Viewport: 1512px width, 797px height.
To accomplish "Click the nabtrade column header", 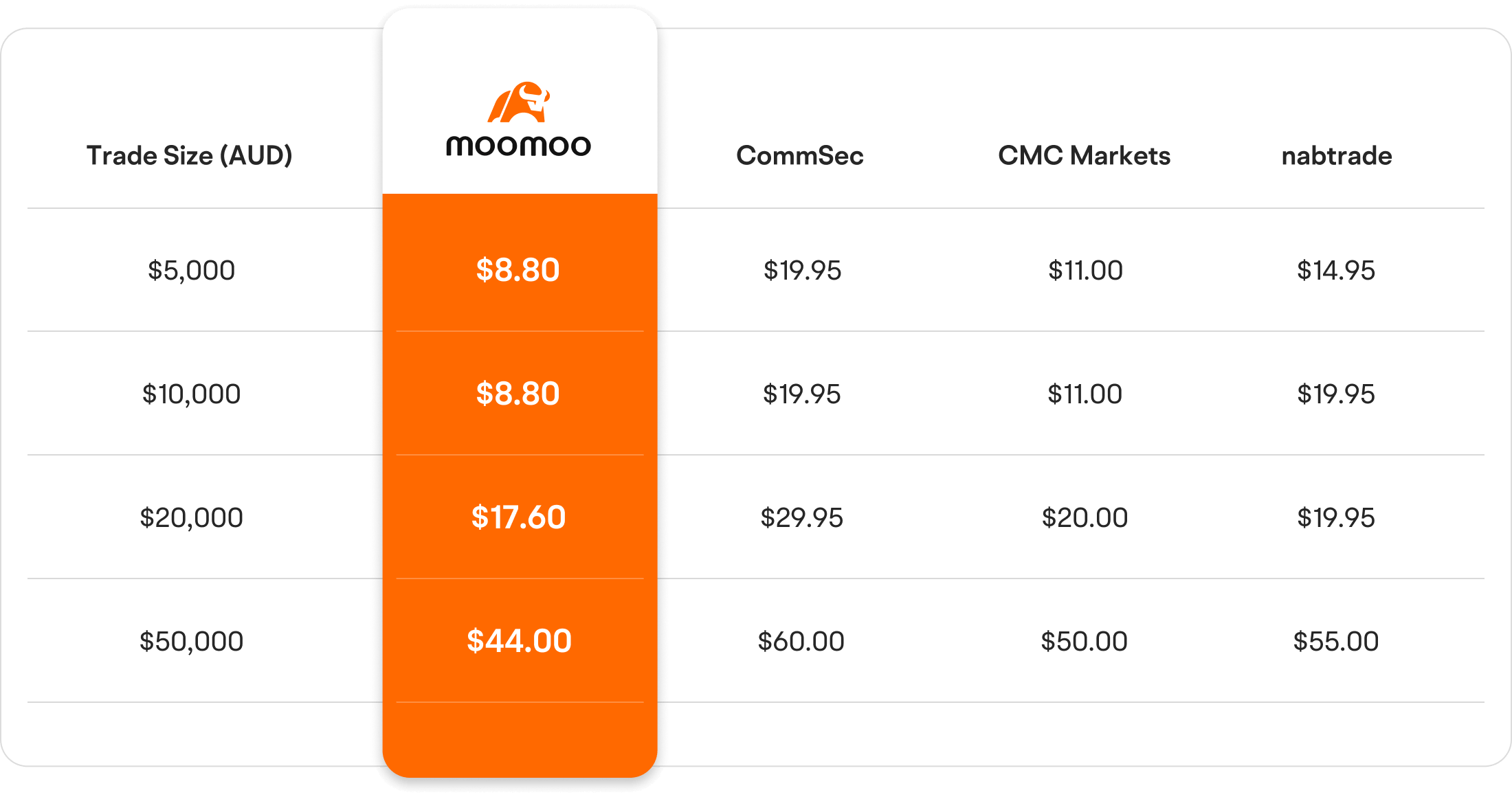I will point(1337,156).
